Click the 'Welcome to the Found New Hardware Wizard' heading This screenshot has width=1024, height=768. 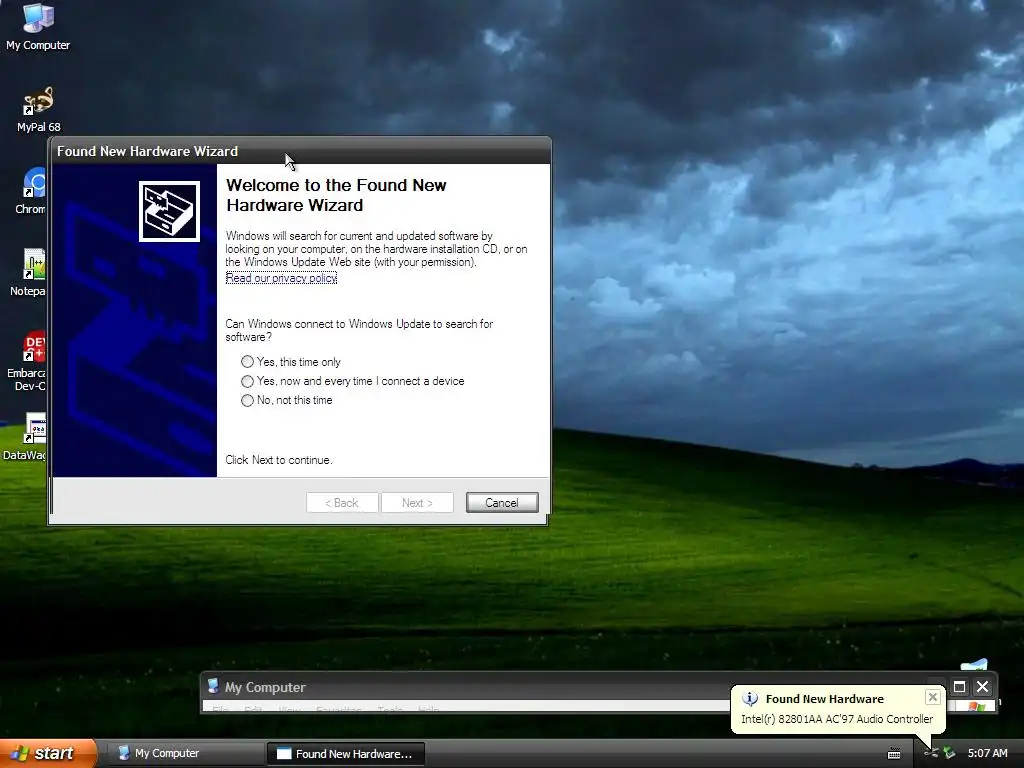click(x=336, y=195)
